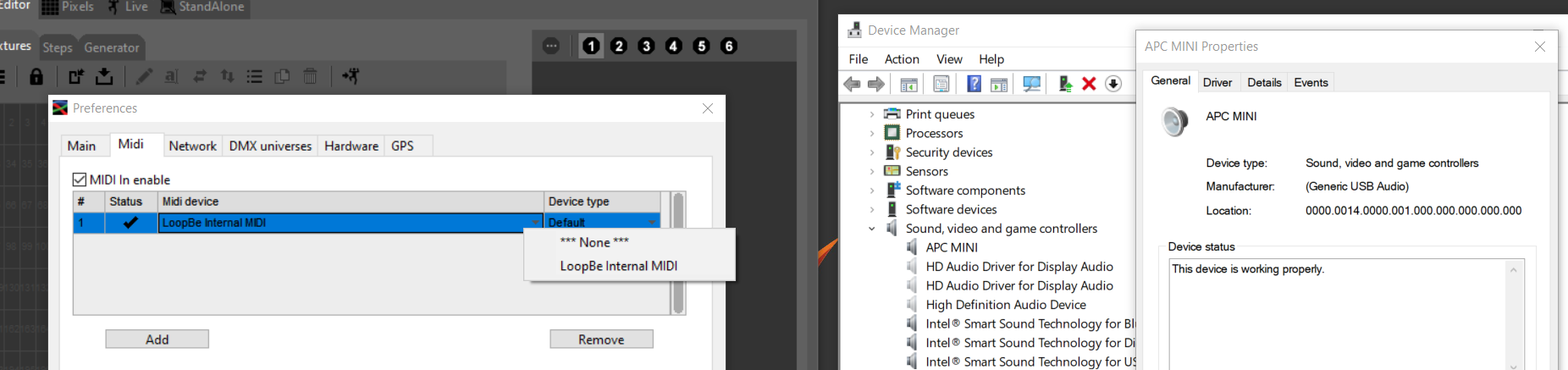Click the blue Help question mark icon
This screenshot has height=370, width=1568.
pyautogui.click(x=974, y=84)
